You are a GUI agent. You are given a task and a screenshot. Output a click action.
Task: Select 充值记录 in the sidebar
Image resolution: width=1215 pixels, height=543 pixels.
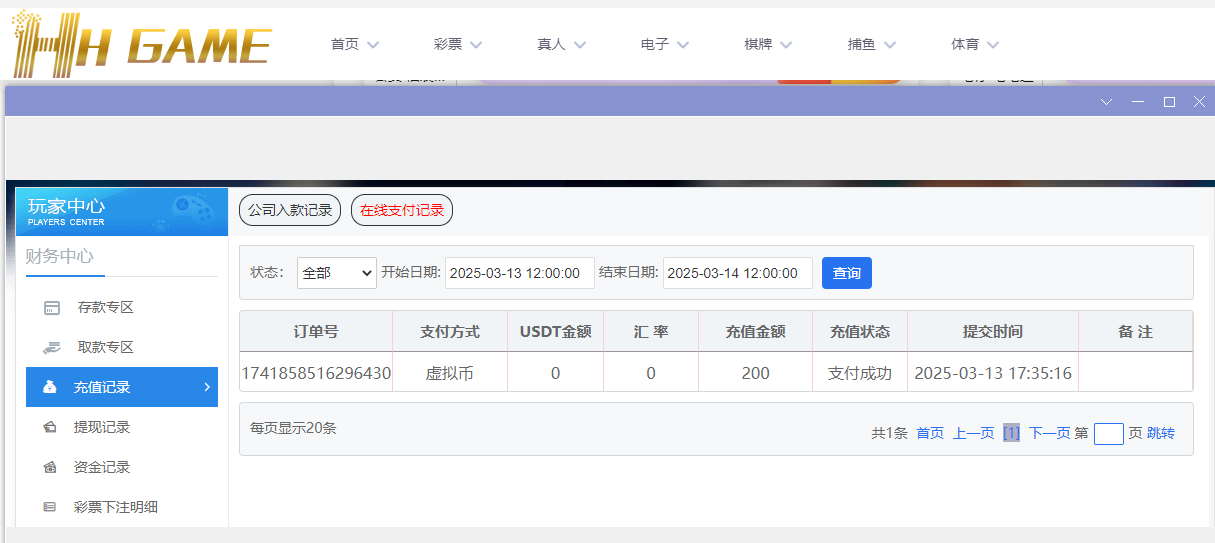(122, 387)
